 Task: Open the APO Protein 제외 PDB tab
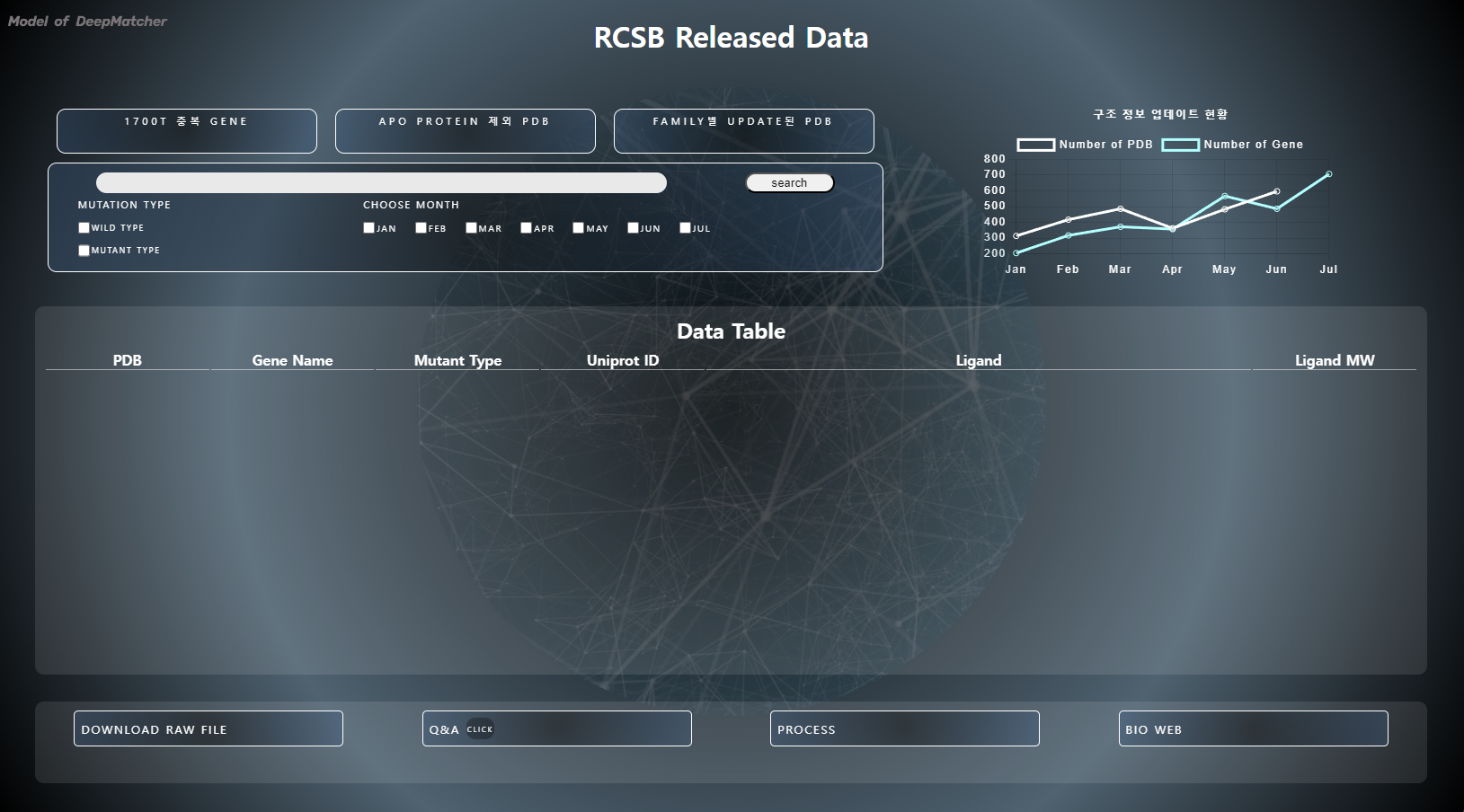465,131
